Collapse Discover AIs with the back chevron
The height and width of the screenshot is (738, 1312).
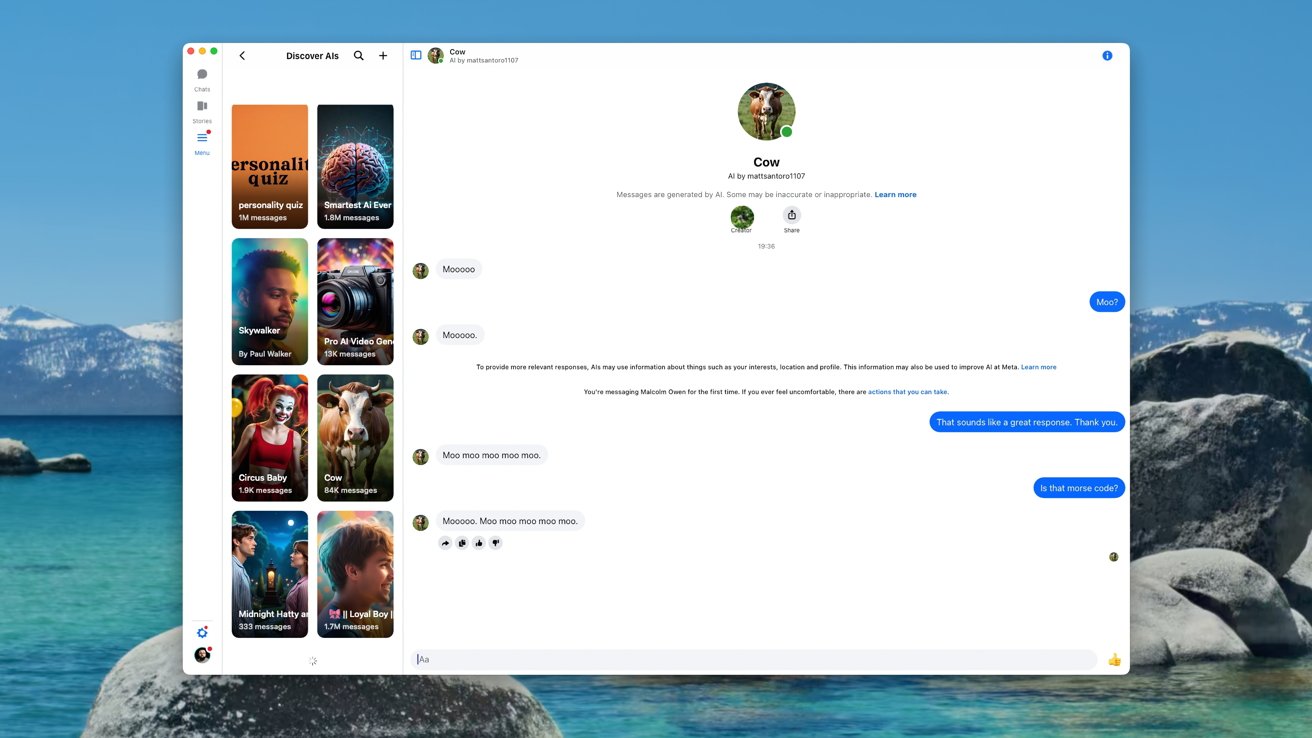click(241, 55)
